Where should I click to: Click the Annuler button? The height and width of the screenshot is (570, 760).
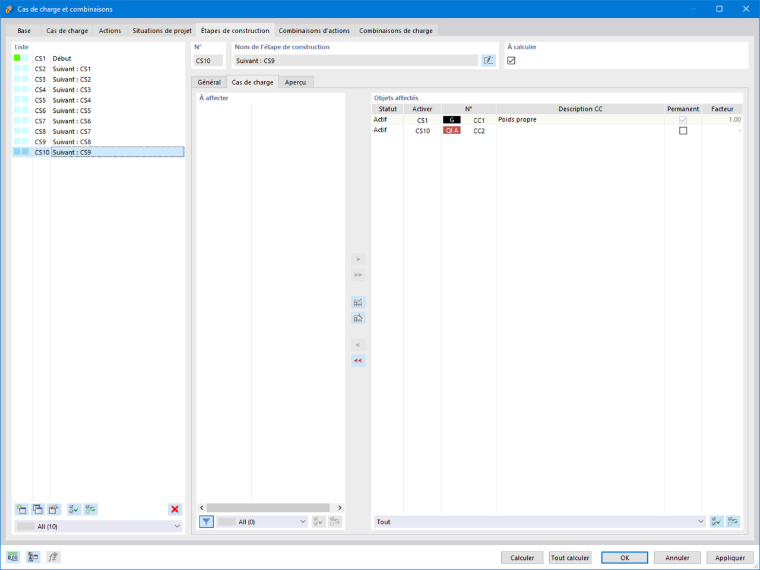677,558
